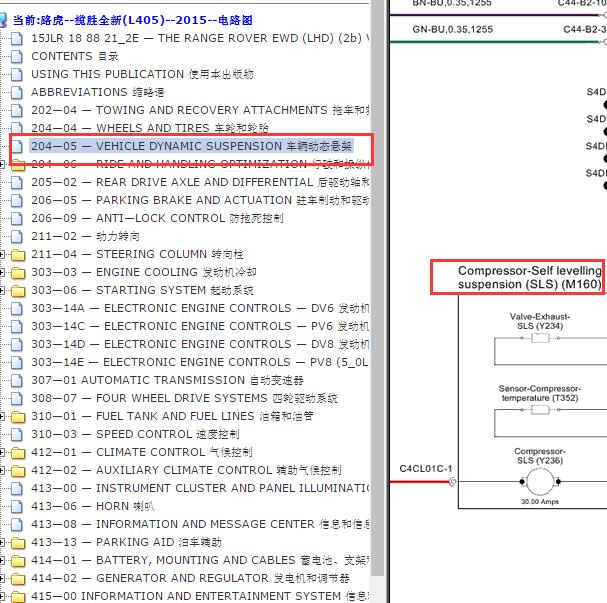Open 303—14D ELECTRONIC ENGINE CONTROLS DV8
607x603 pixels.
[x=200, y=344]
